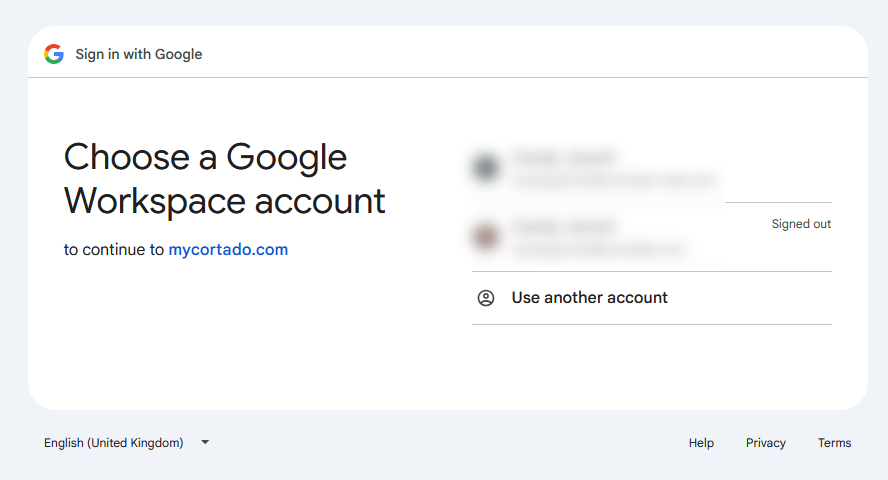Open the Privacy link
Image resolution: width=888 pixels, height=480 pixels.
766,443
